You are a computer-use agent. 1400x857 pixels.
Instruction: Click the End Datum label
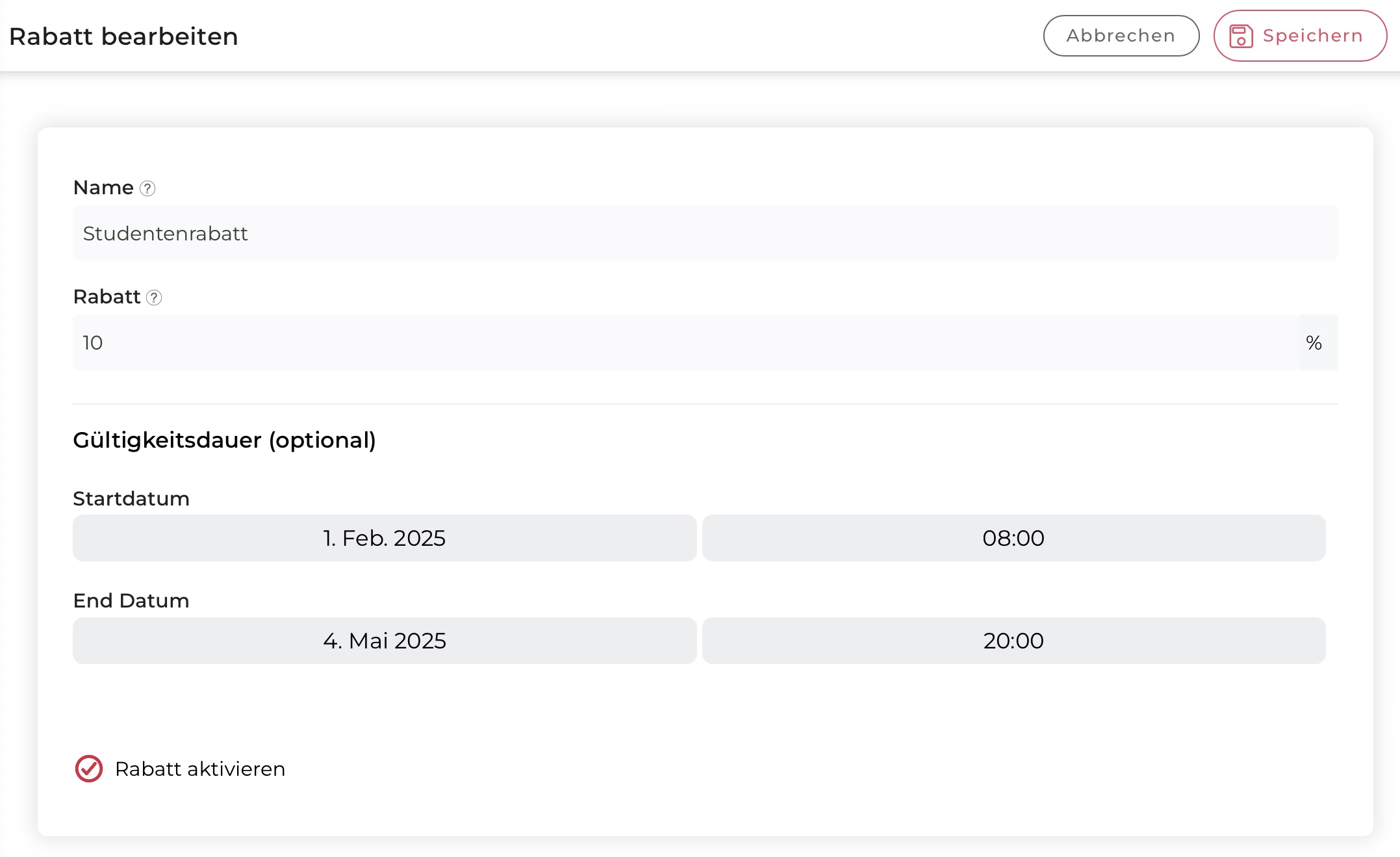131,600
